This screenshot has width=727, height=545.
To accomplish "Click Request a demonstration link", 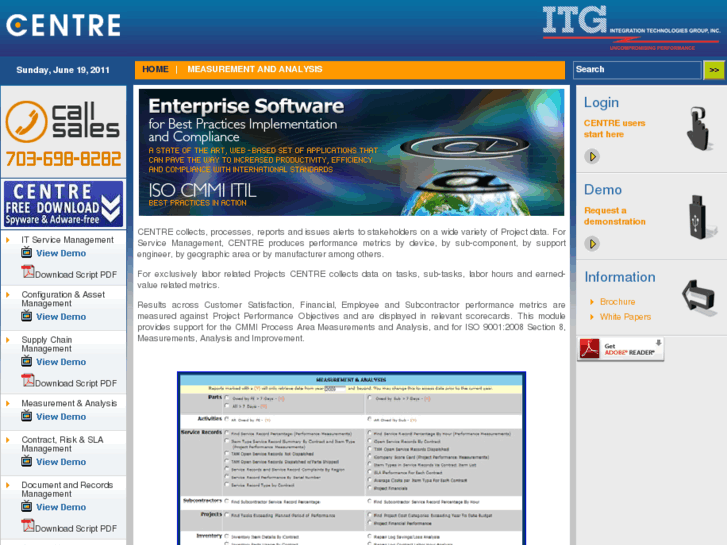I will tap(614, 216).
